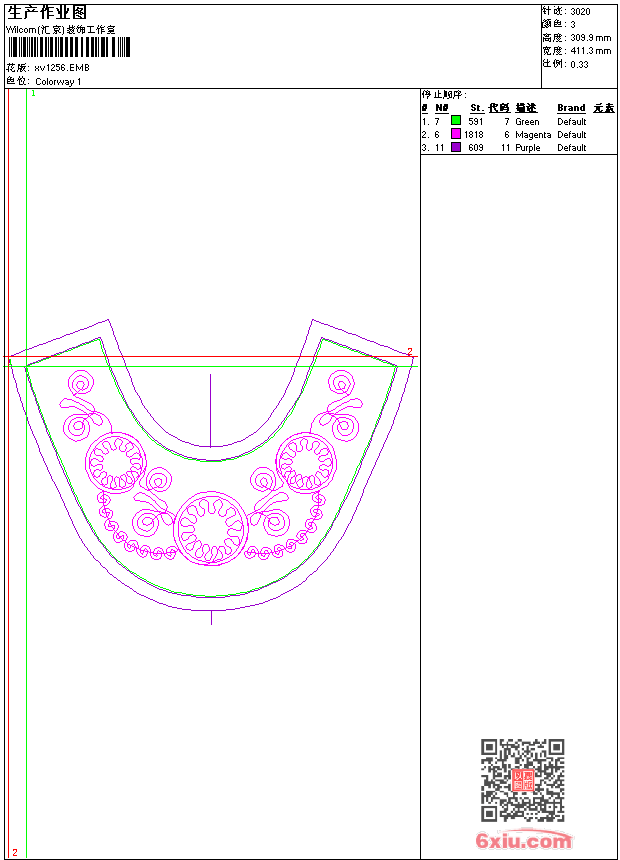Click the "N#" column header
This screenshot has height=860, width=620.
point(442,108)
